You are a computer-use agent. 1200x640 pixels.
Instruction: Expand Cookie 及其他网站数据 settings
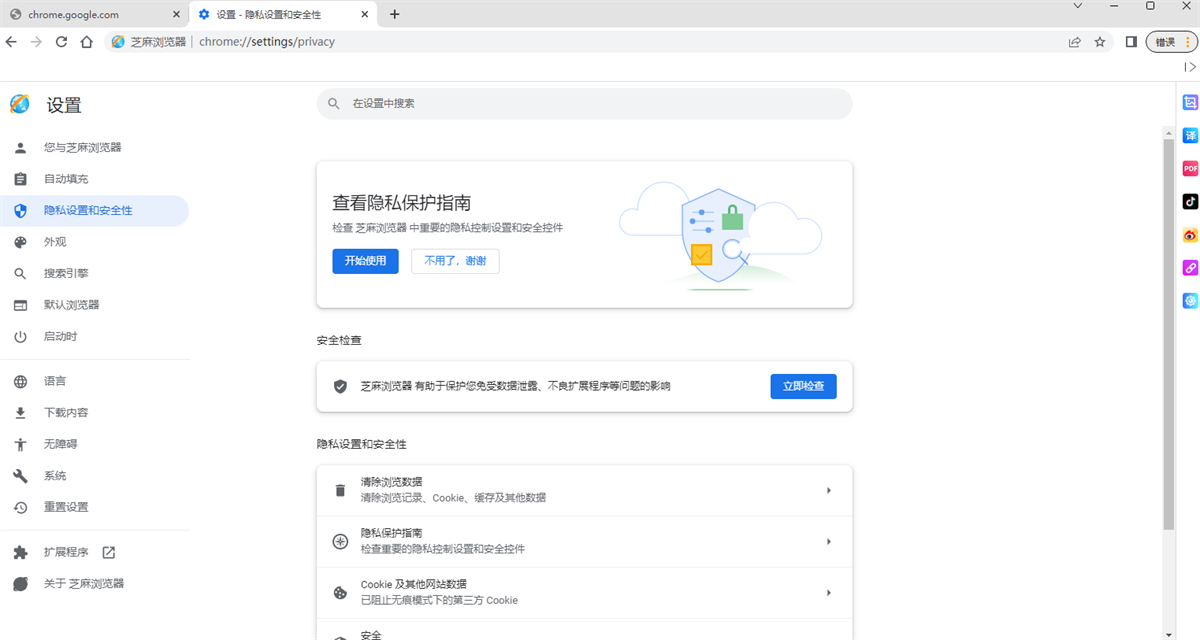[x=584, y=592]
